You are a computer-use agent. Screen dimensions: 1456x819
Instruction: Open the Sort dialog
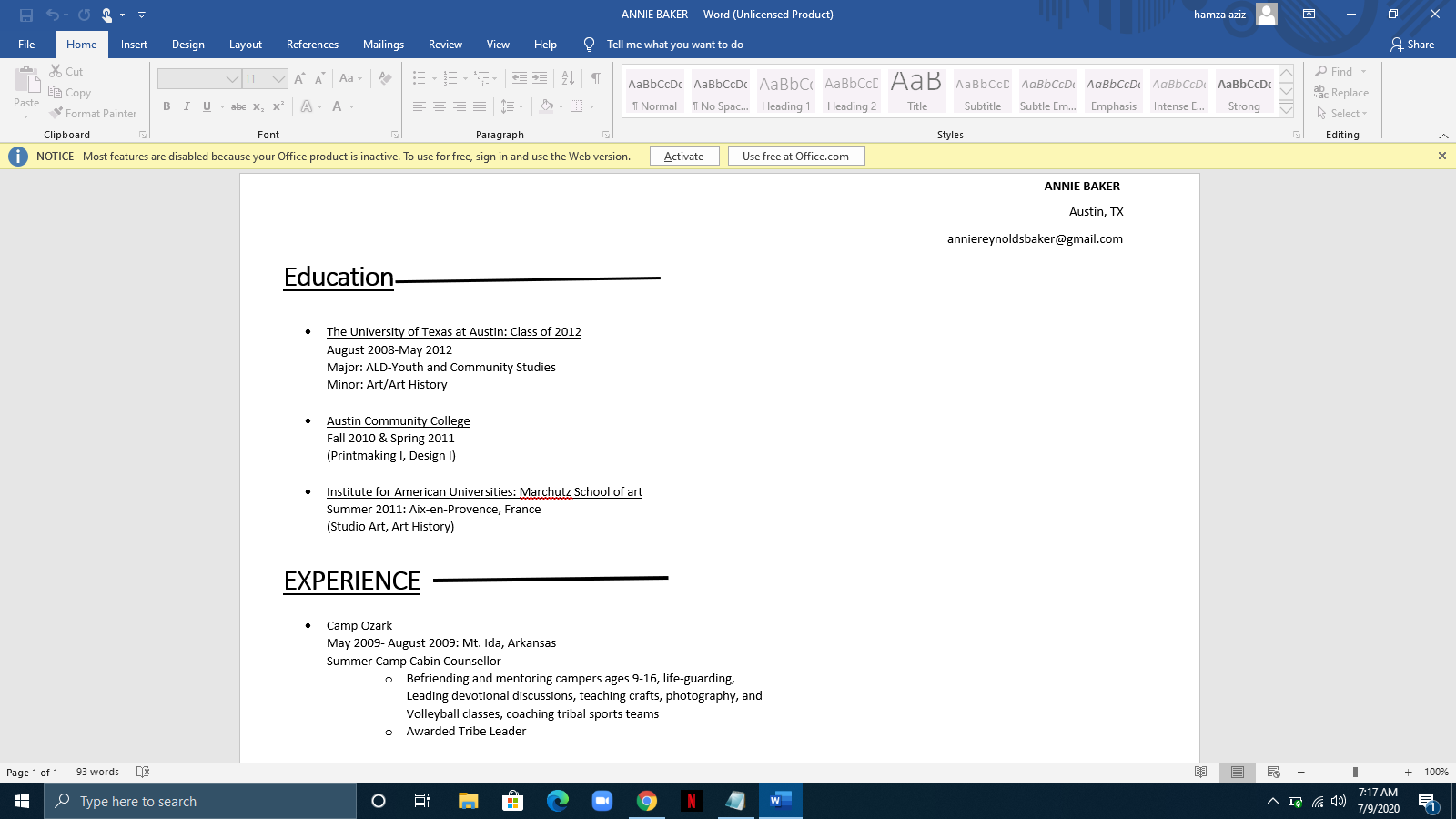(566, 78)
